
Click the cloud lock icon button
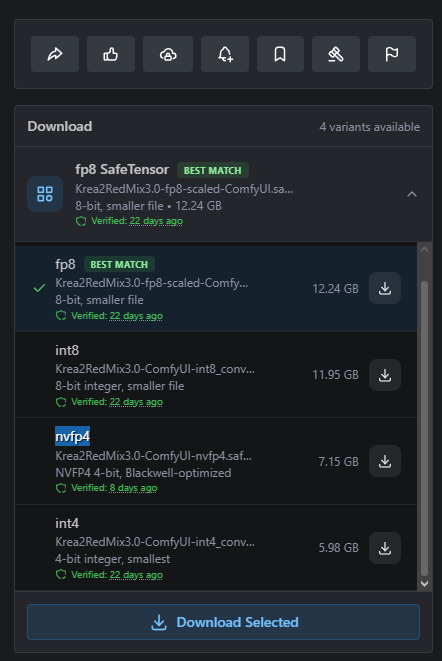168,54
